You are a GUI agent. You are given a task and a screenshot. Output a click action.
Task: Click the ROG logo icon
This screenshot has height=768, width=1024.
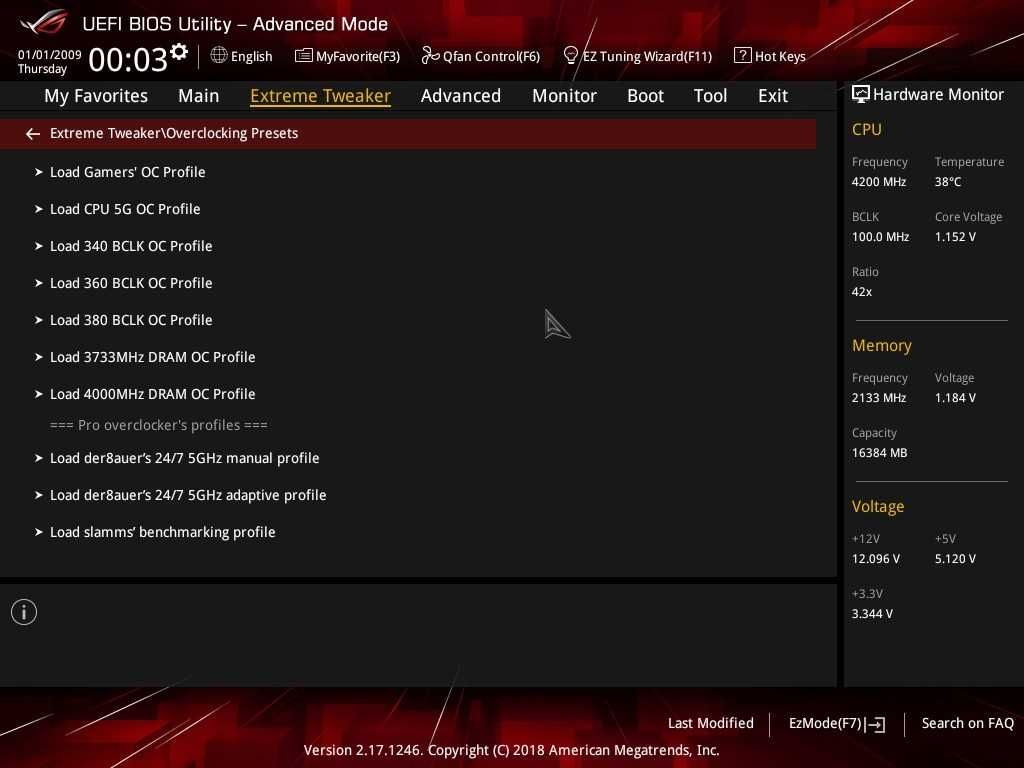[44, 23]
